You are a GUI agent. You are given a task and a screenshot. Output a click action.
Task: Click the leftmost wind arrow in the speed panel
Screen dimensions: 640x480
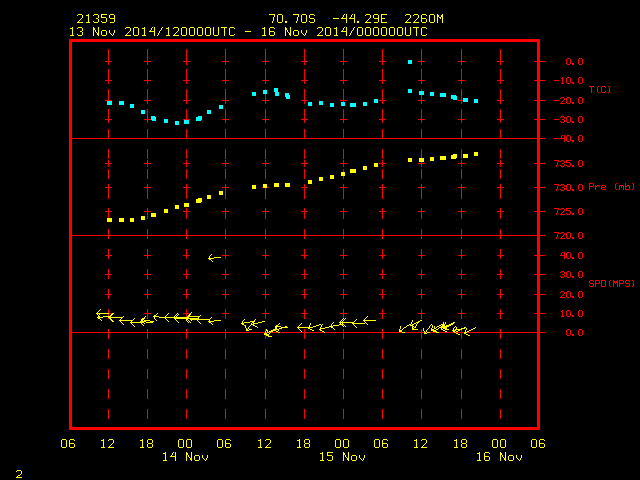pos(102,315)
